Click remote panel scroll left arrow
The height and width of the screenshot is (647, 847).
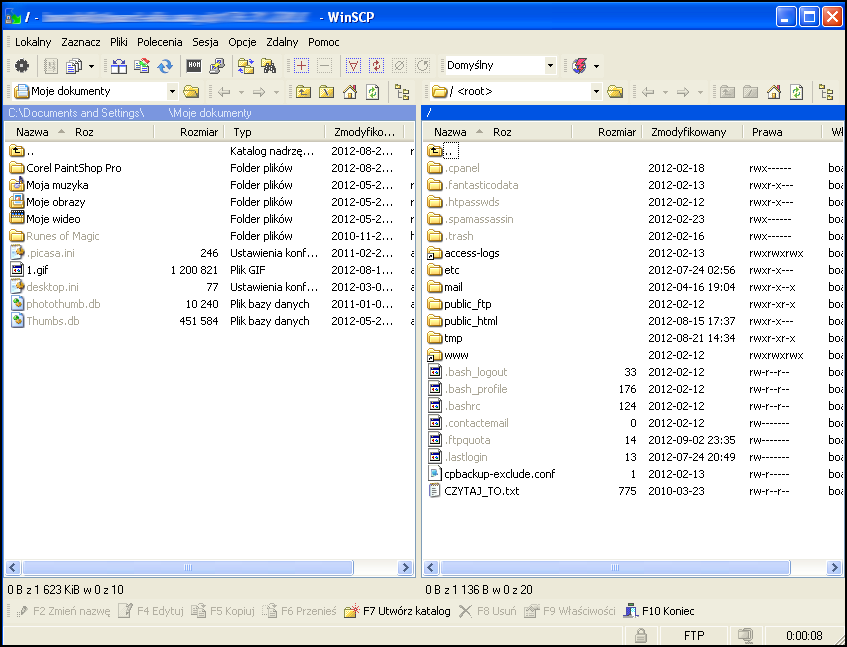pyautogui.click(x=431, y=568)
